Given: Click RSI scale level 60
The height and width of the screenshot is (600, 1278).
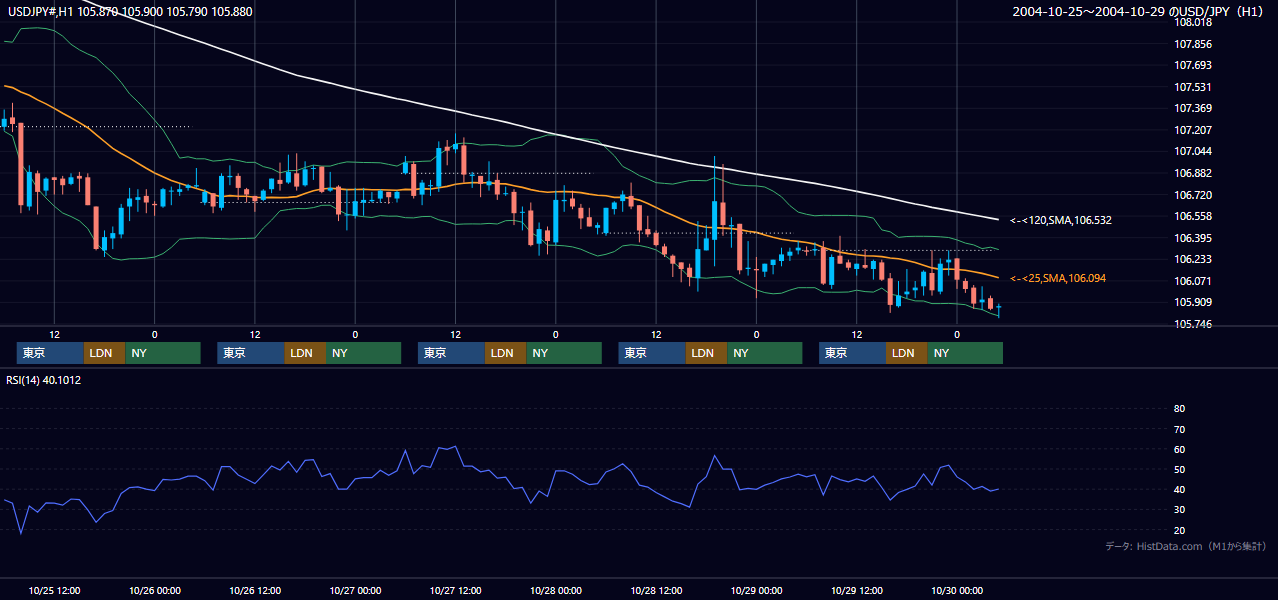Looking at the screenshot, I should [1179, 449].
